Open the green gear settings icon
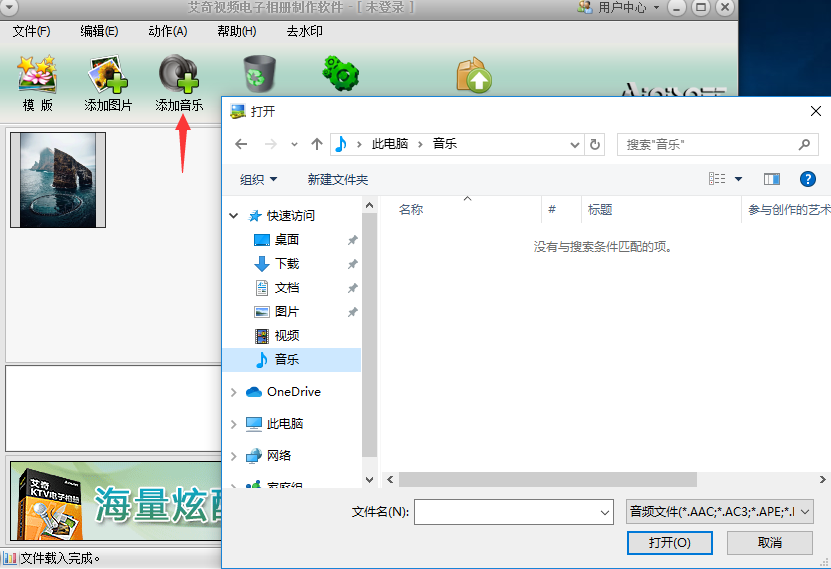Image resolution: width=831 pixels, height=569 pixels. [340, 74]
